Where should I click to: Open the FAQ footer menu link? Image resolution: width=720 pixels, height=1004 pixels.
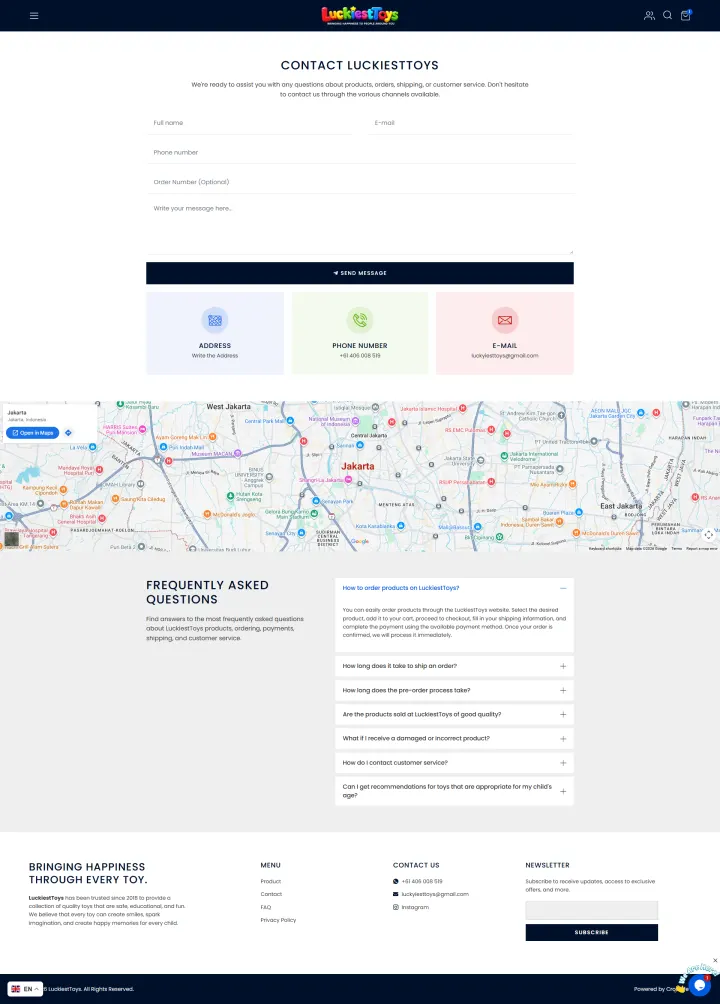(x=266, y=907)
